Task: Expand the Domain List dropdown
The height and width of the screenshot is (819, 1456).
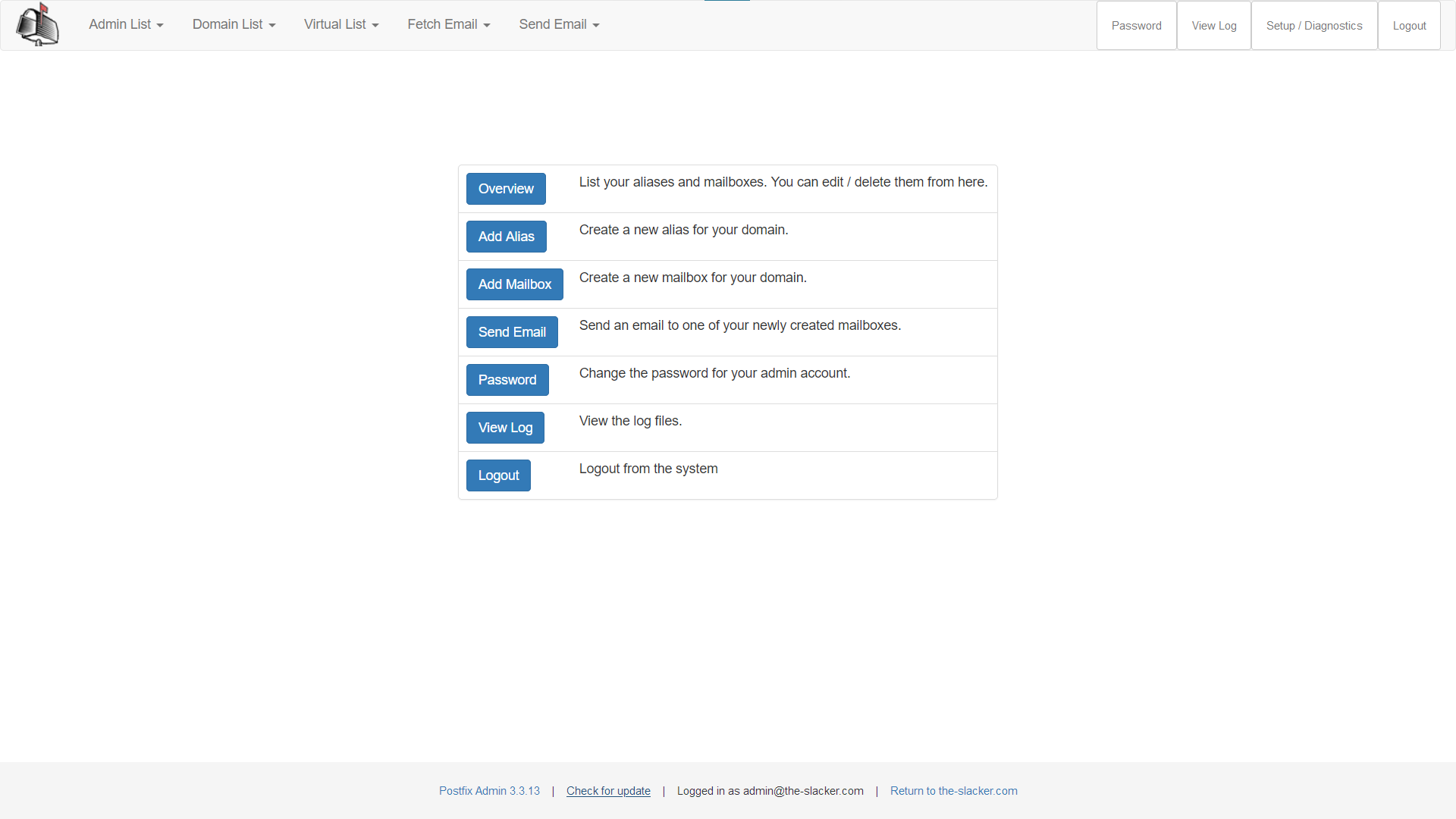Action: [233, 24]
